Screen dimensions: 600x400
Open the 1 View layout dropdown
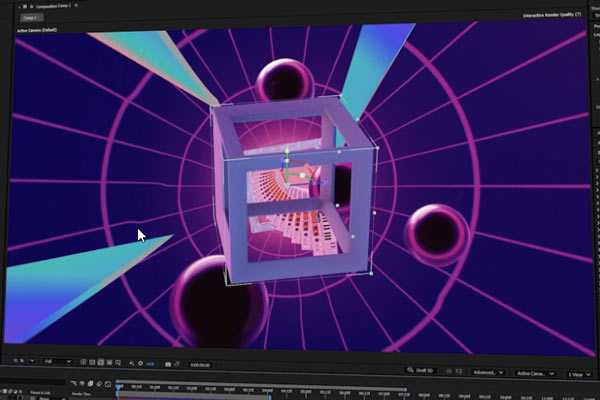click(579, 374)
